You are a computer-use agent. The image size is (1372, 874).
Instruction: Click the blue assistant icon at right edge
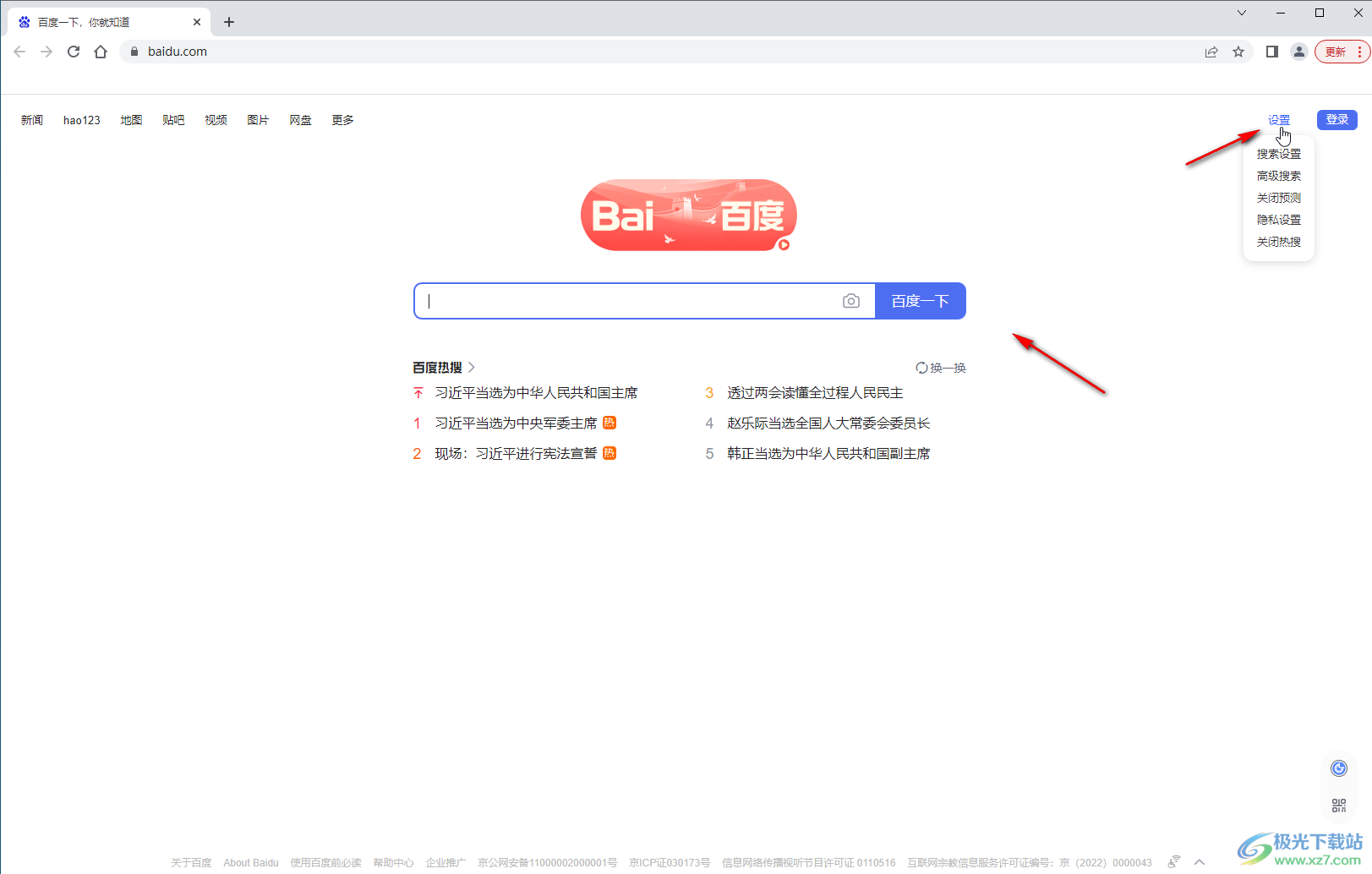pos(1339,768)
